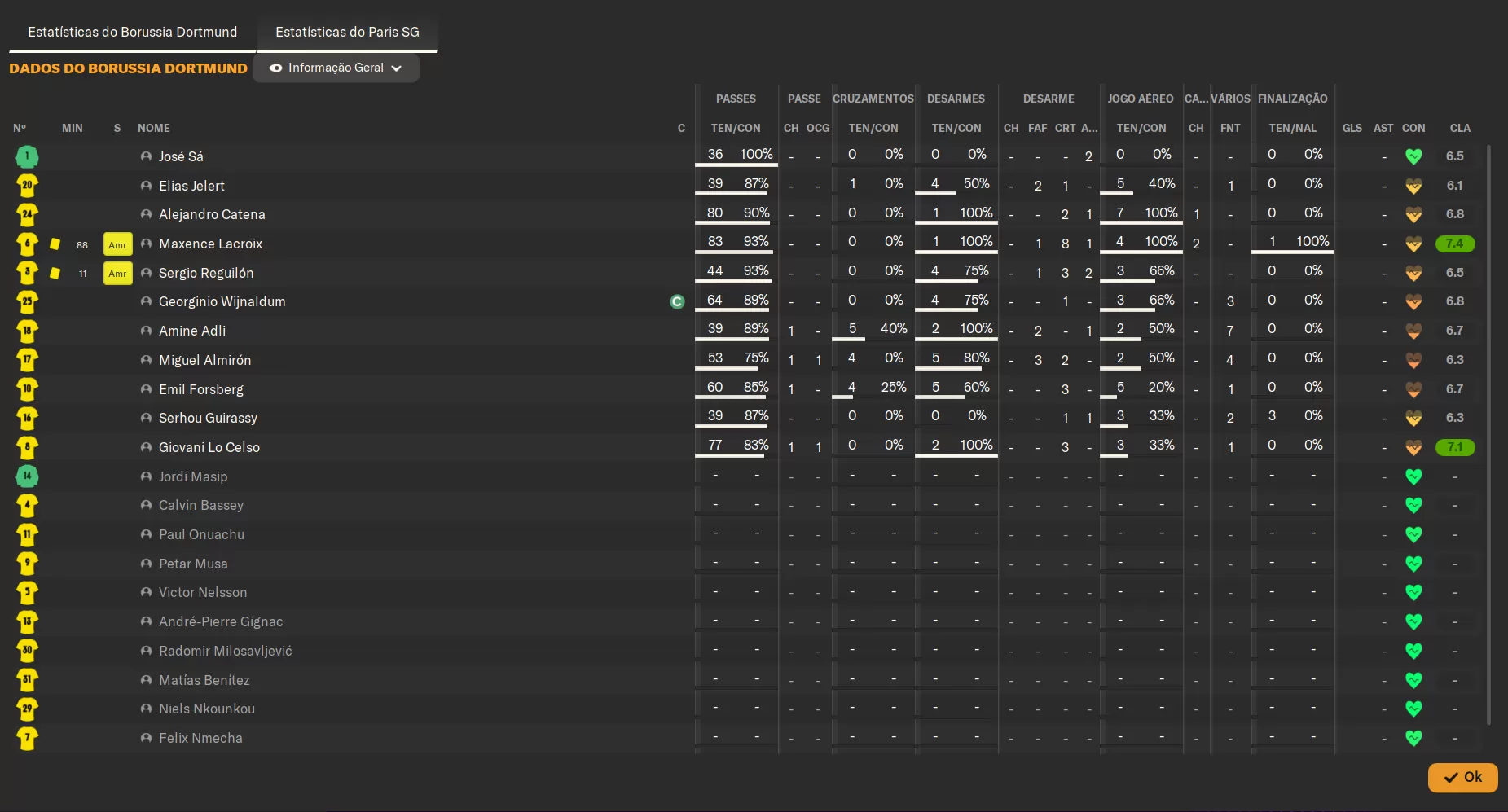Click Emil Forsberg number 10 shirt icon

pos(27,389)
